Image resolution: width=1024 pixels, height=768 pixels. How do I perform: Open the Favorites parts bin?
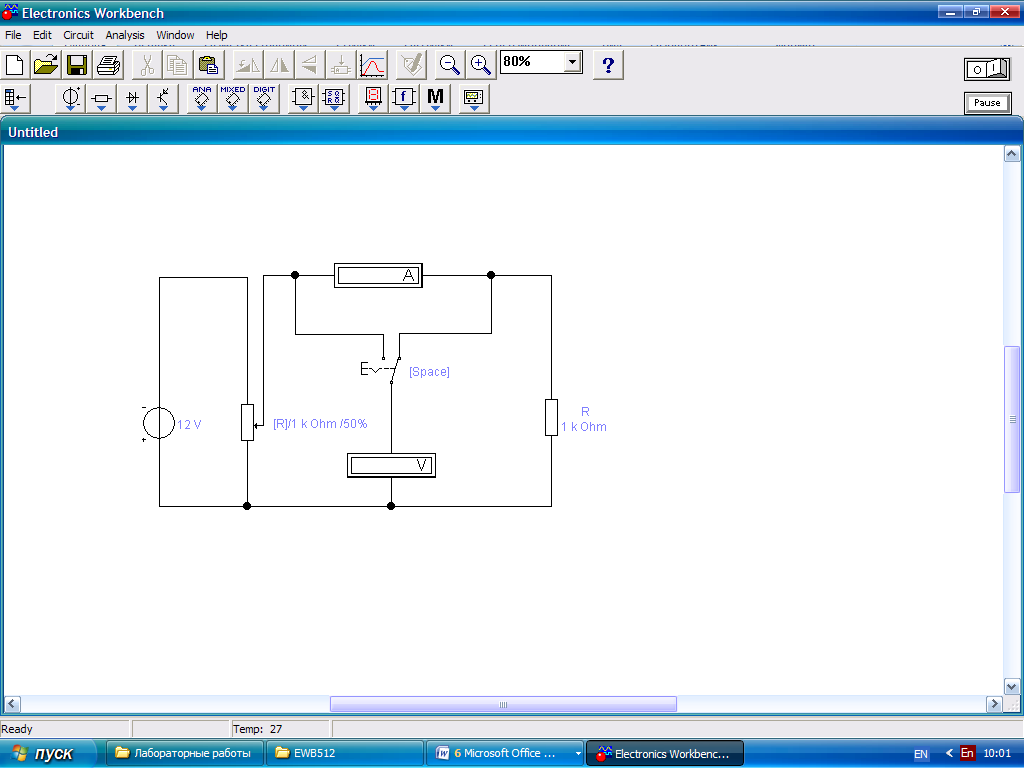16,99
